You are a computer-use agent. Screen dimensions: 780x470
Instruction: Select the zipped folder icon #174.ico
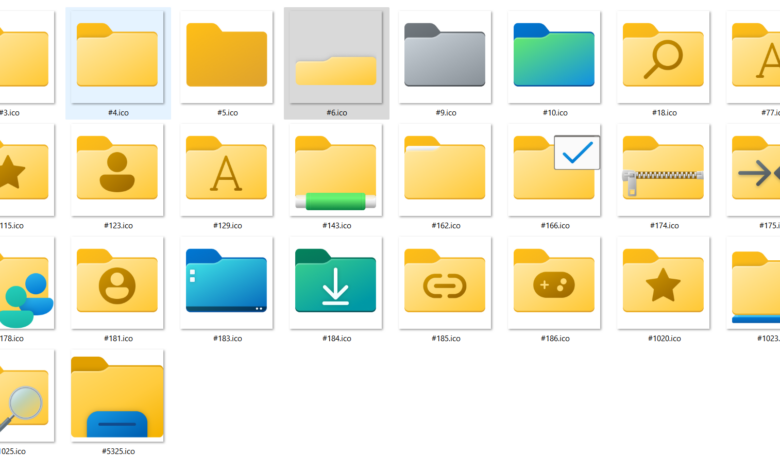[664, 170]
